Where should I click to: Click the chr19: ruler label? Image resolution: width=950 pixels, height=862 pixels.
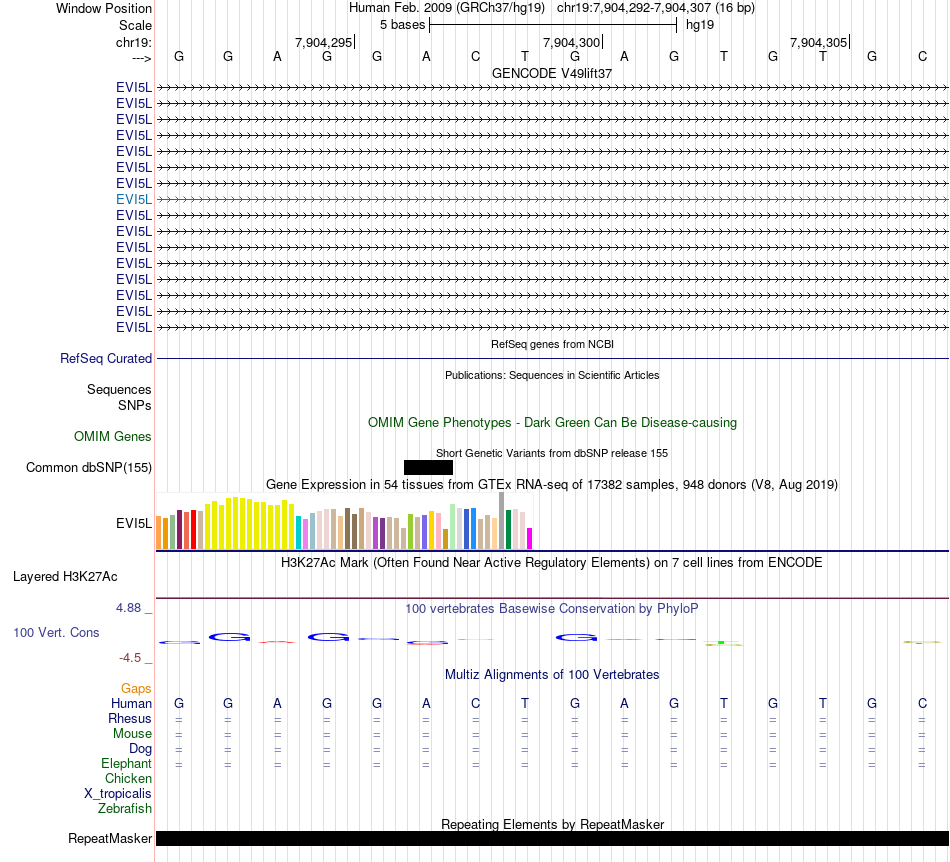coord(134,42)
